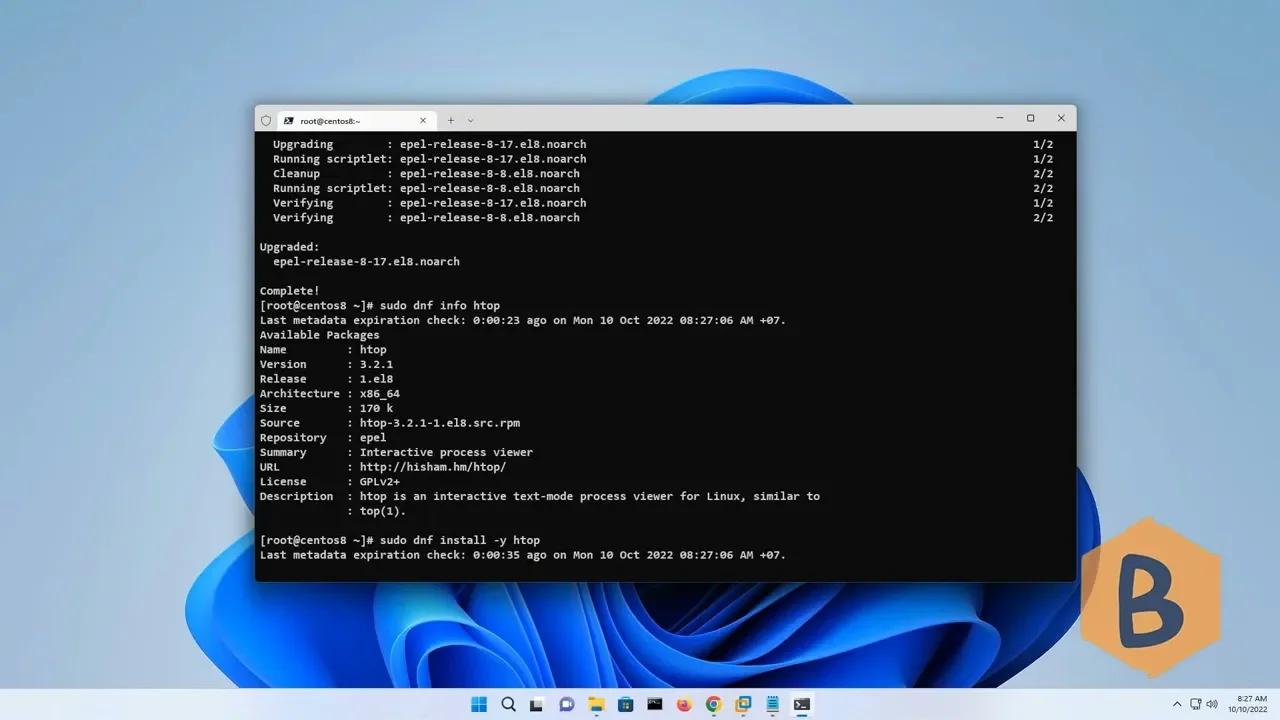
Task: Expand hidden icons in the system tray
Action: click(x=1177, y=704)
